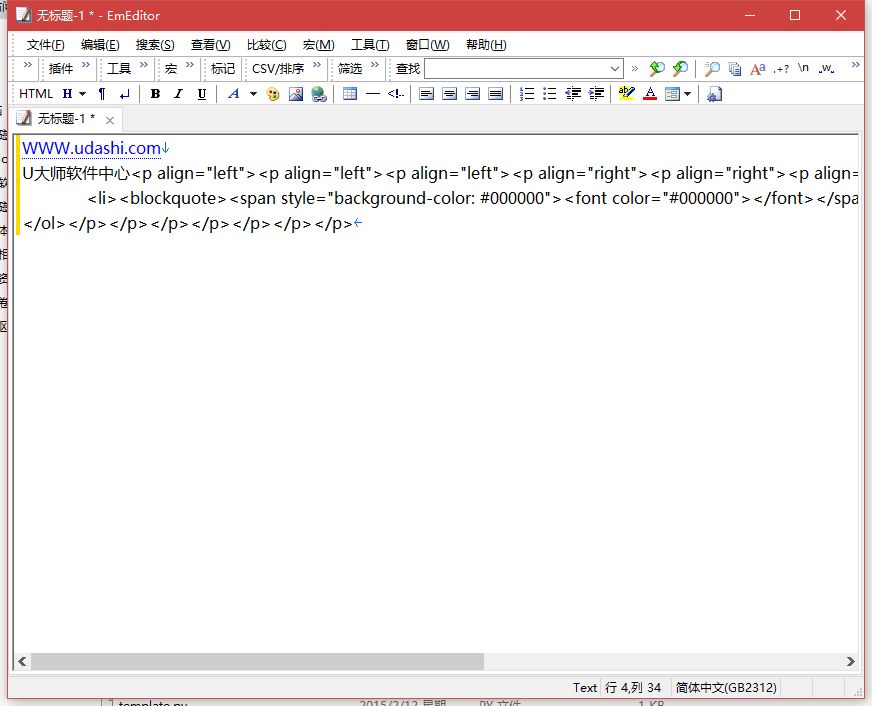Toggle escape sequence \n search option
The image size is (872, 706).
[803, 69]
